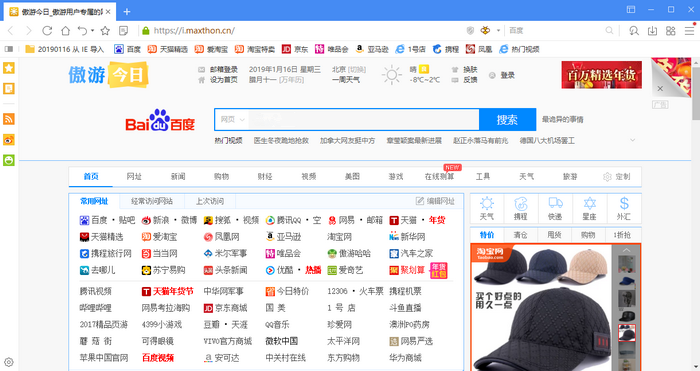Select the 在线测算 navigation tab
700x371 pixels.
coord(439,177)
